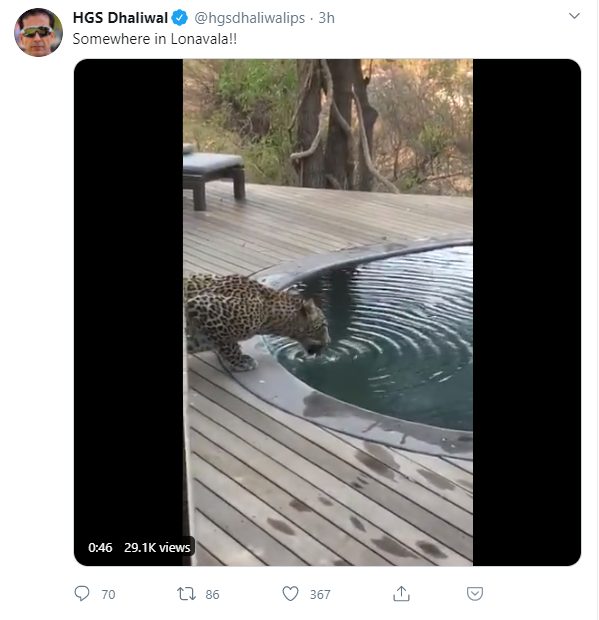Click the 29.1K views label
The width and height of the screenshot is (599, 620).
coord(157,548)
